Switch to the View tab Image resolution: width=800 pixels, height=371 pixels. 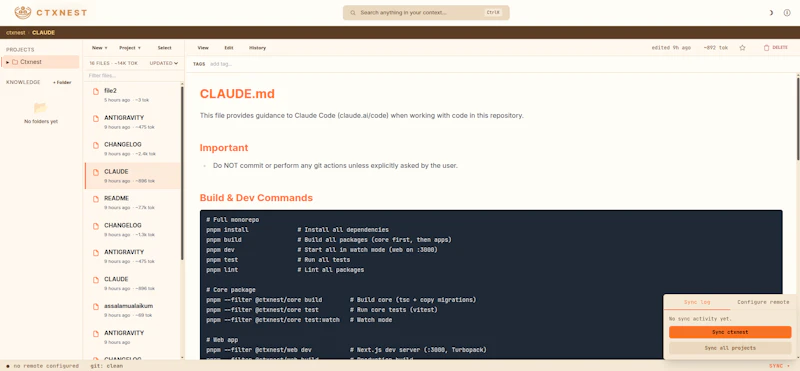(203, 47)
